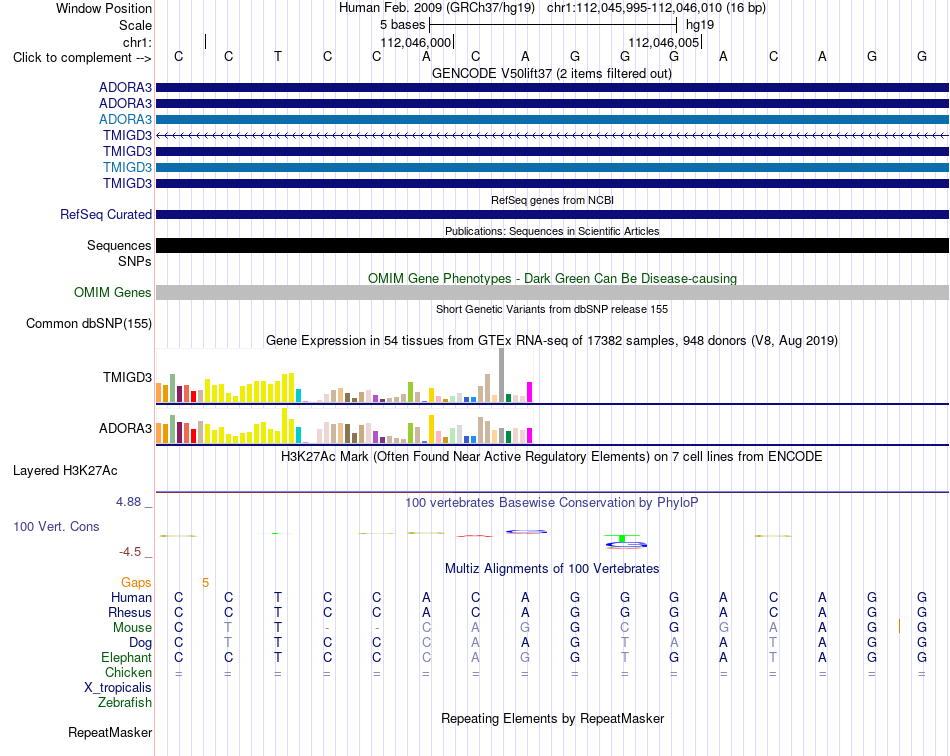Click the X_tropicalis alignment row label
This screenshot has width=950, height=756.
(x=118, y=688)
